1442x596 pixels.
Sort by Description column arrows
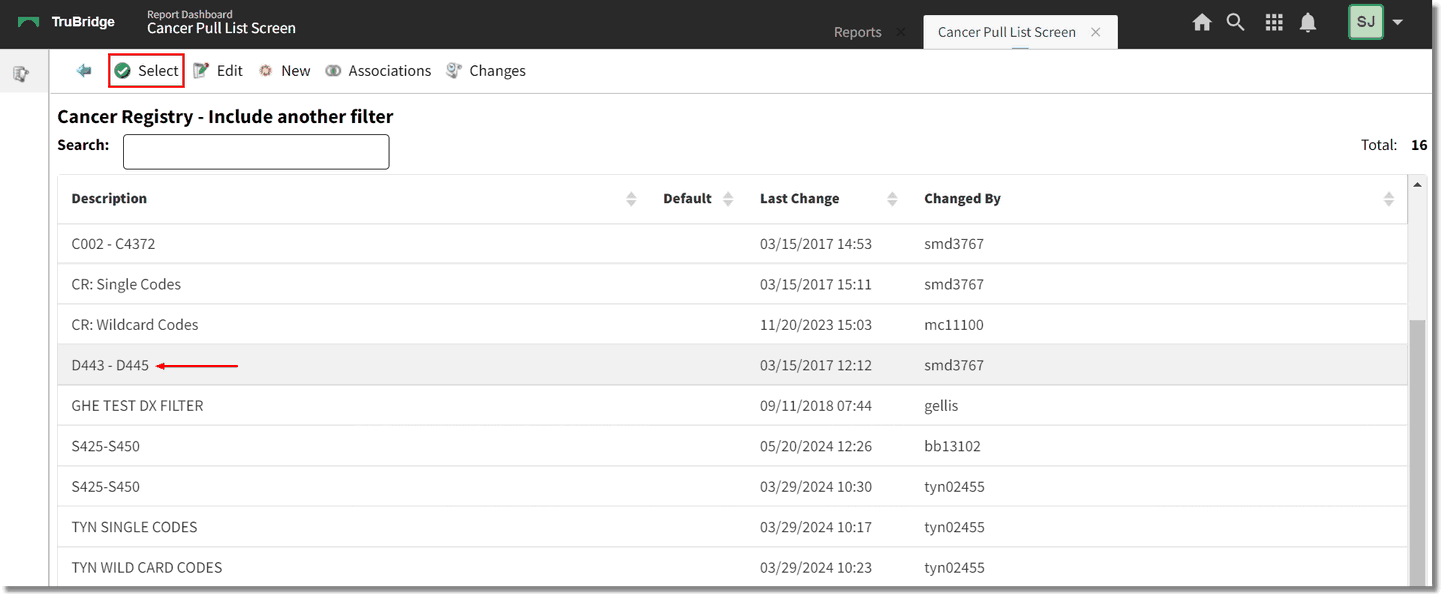click(x=631, y=199)
